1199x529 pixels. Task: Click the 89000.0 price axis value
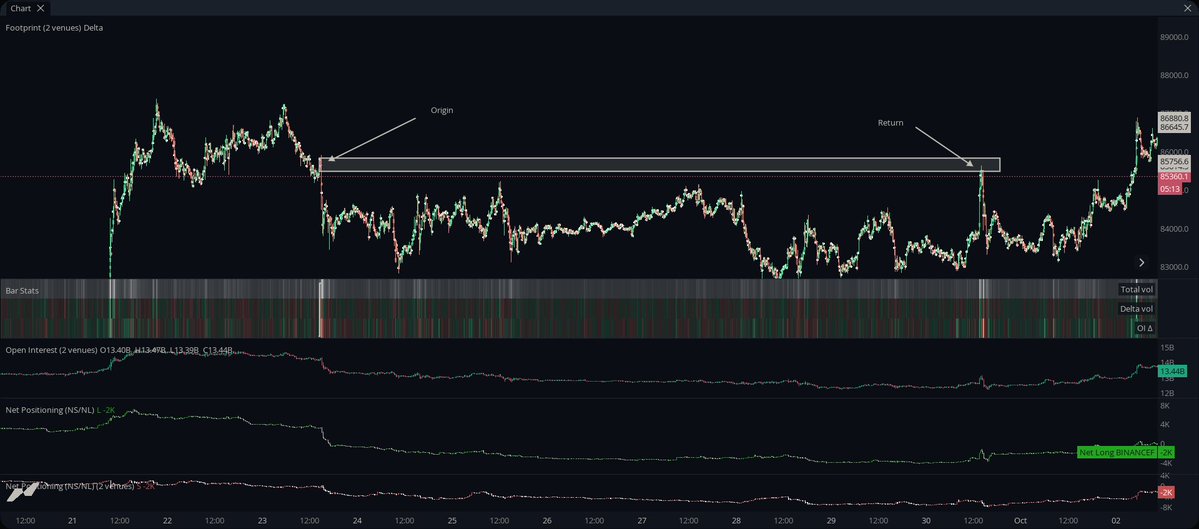coord(1175,37)
